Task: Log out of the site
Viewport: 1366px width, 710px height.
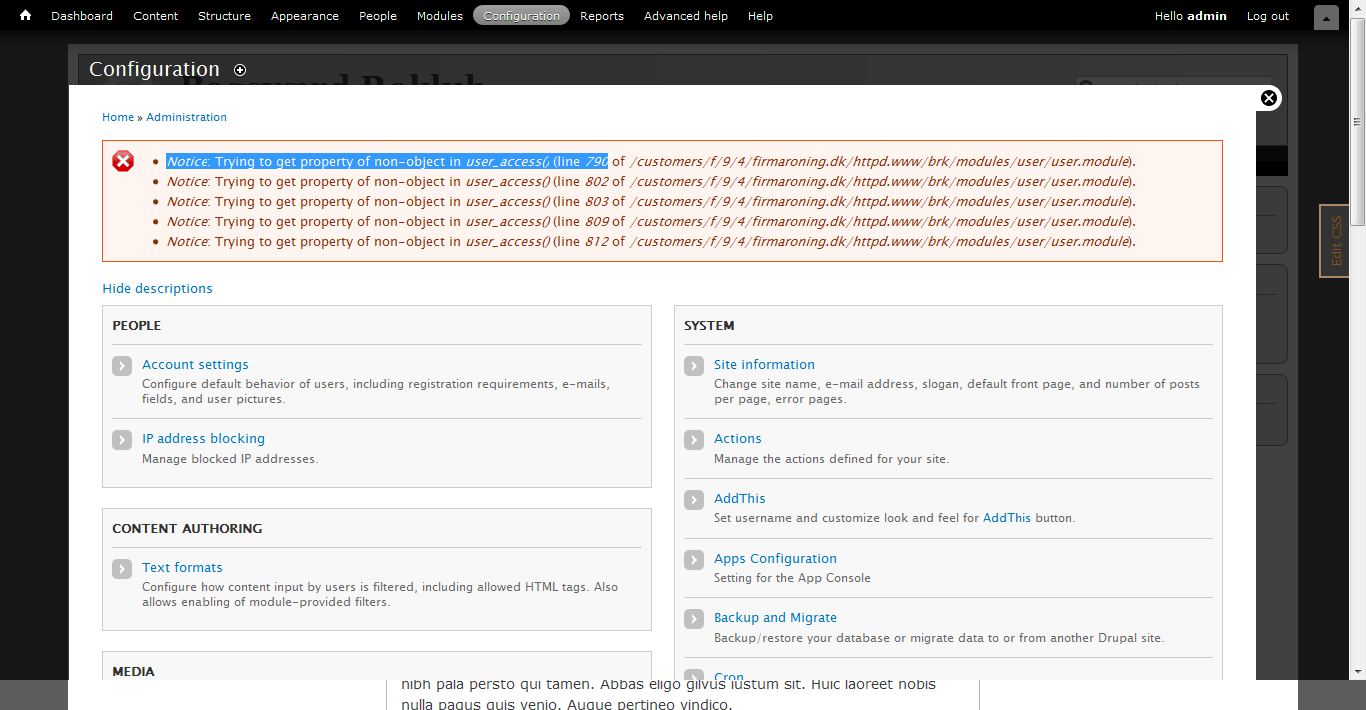Action: 1268,16
